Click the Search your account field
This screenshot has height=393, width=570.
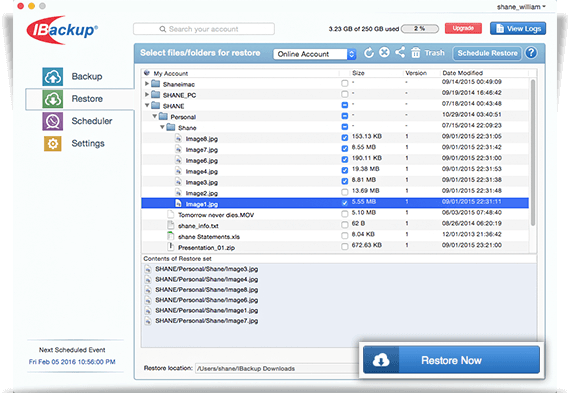tap(204, 29)
